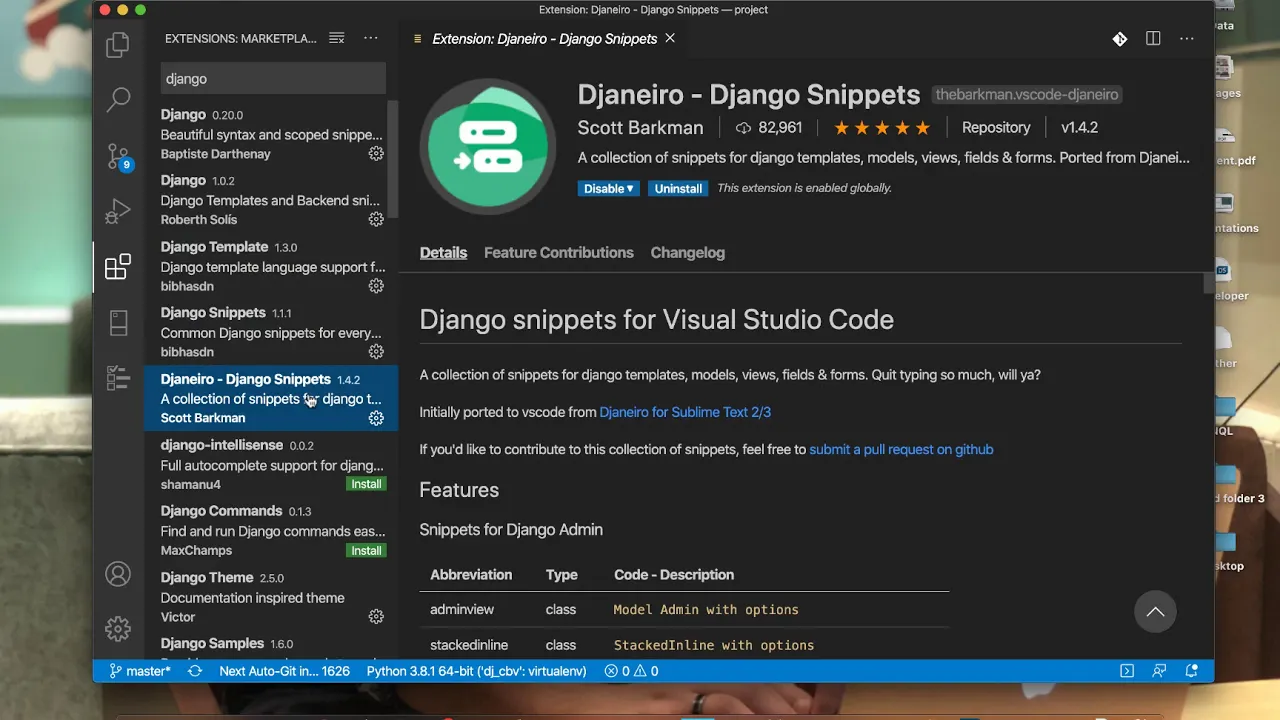Open the Run and Debug view
The width and height of the screenshot is (1280, 720).
pyautogui.click(x=118, y=211)
